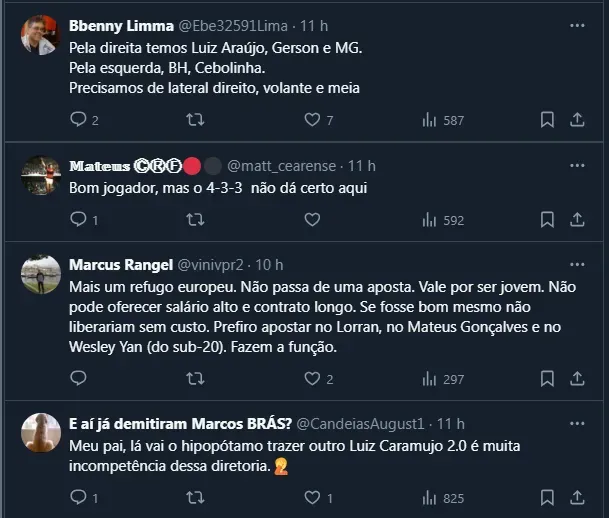Open more options on Marcus Rangel's tweet
The width and height of the screenshot is (609, 518).
pos(577,265)
